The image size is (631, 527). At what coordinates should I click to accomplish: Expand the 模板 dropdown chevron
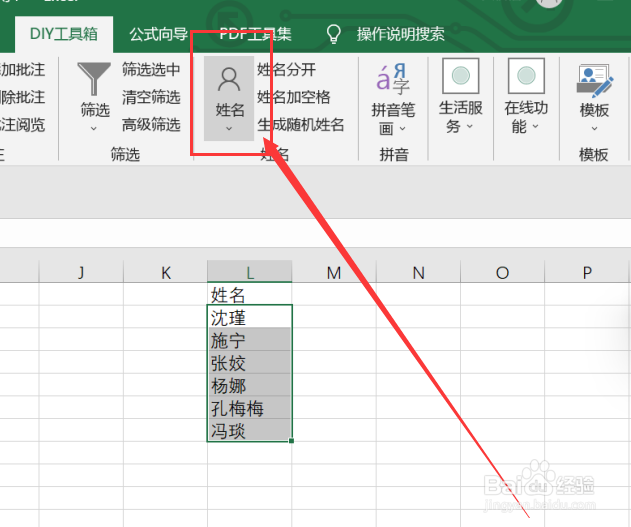[594, 129]
